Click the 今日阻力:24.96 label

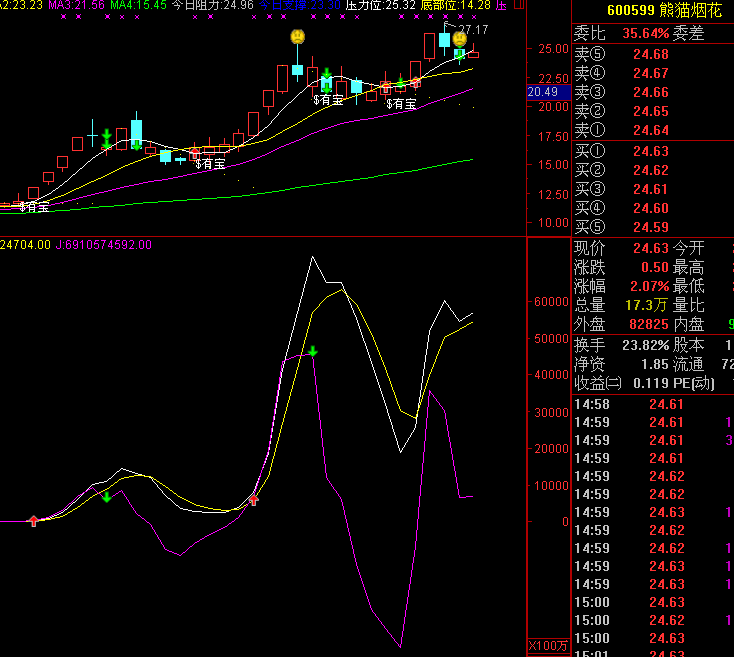213,6
